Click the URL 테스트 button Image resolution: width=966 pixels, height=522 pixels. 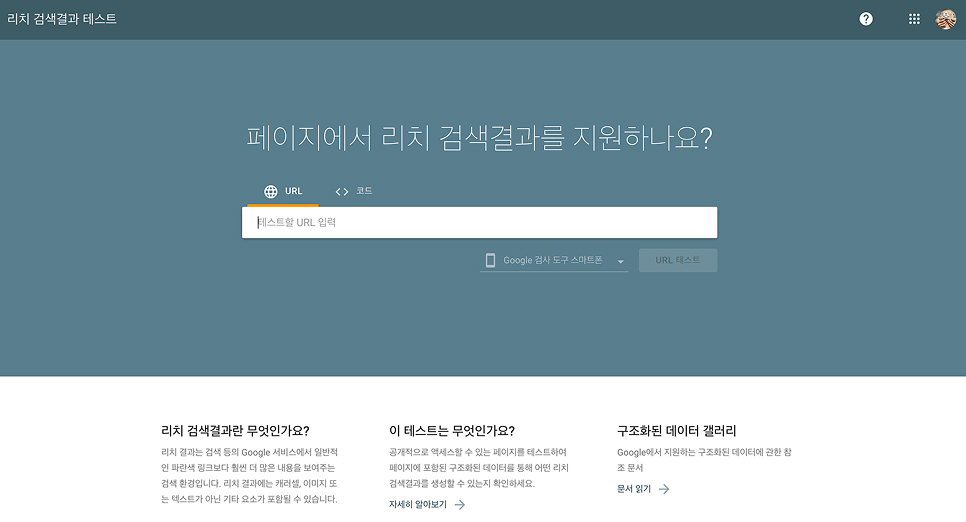678,260
